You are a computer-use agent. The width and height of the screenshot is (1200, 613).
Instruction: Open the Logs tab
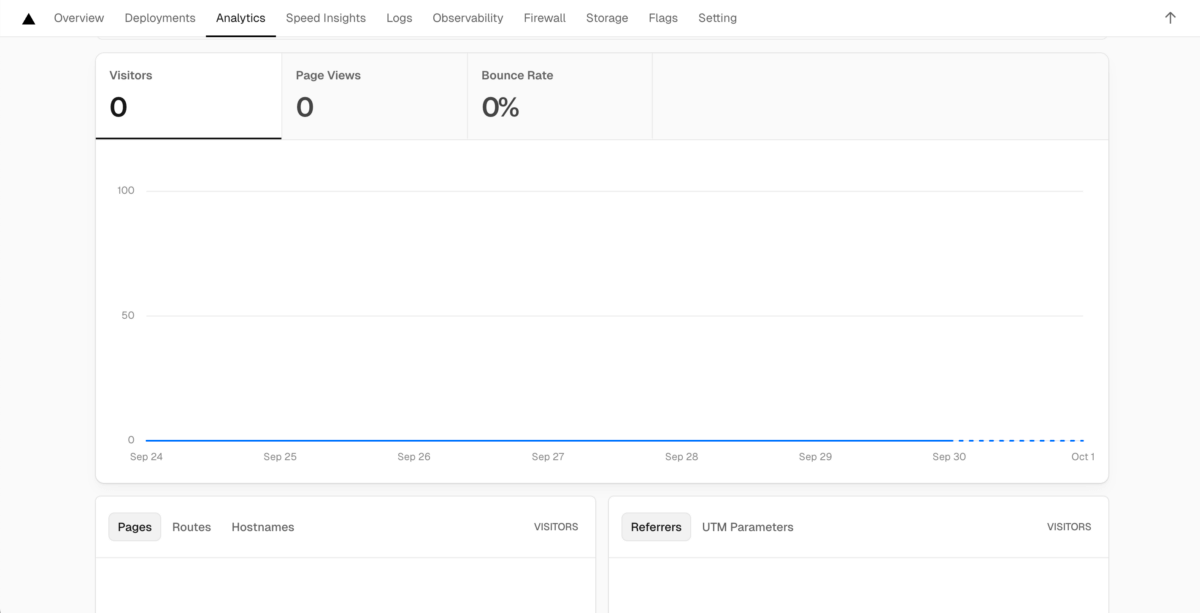[399, 18]
